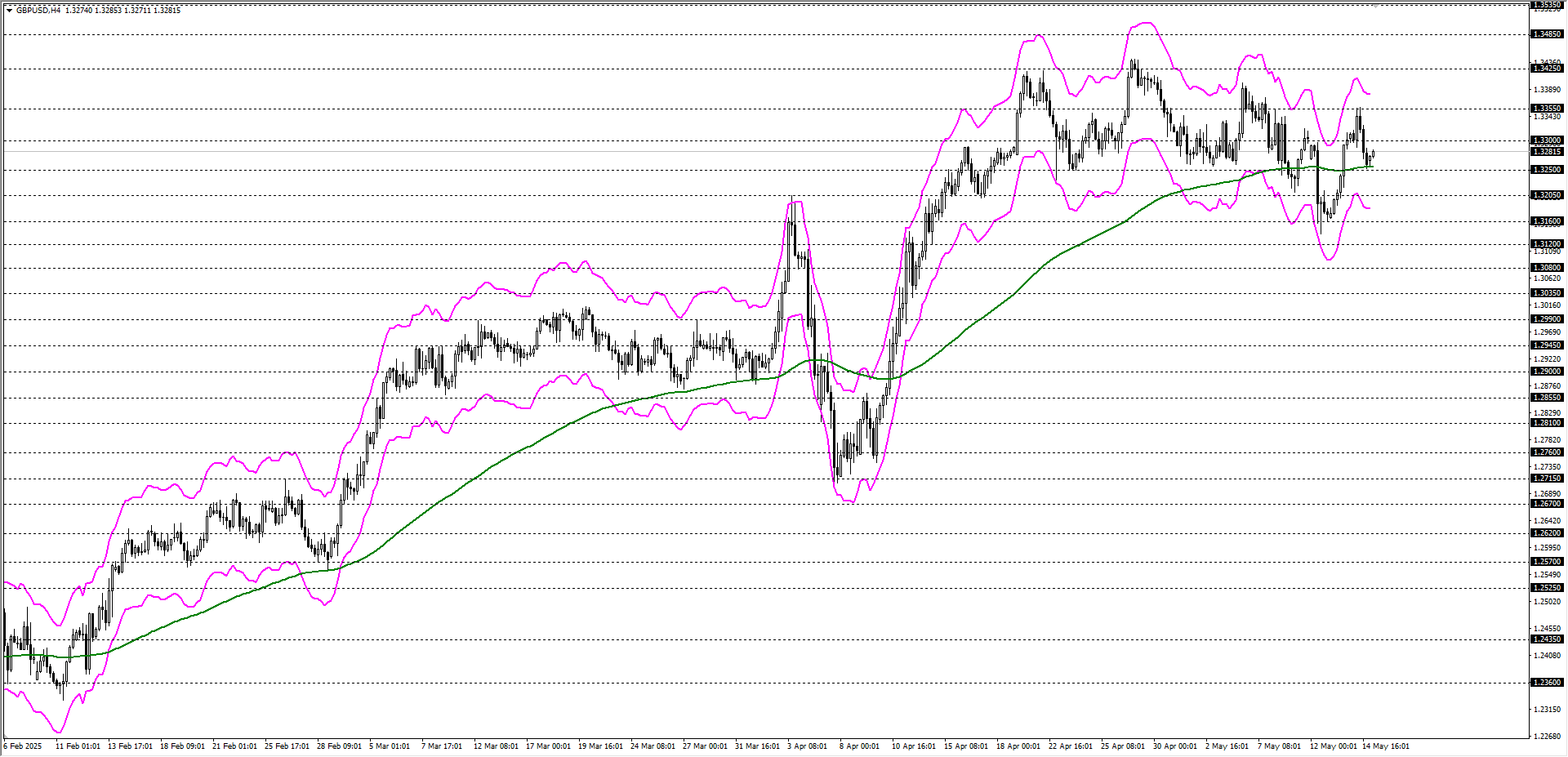Click the 12 May 00:01 time label

point(1333,746)
